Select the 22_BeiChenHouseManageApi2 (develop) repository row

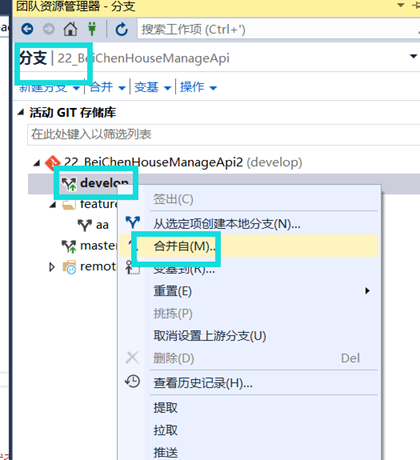point(224,162)
